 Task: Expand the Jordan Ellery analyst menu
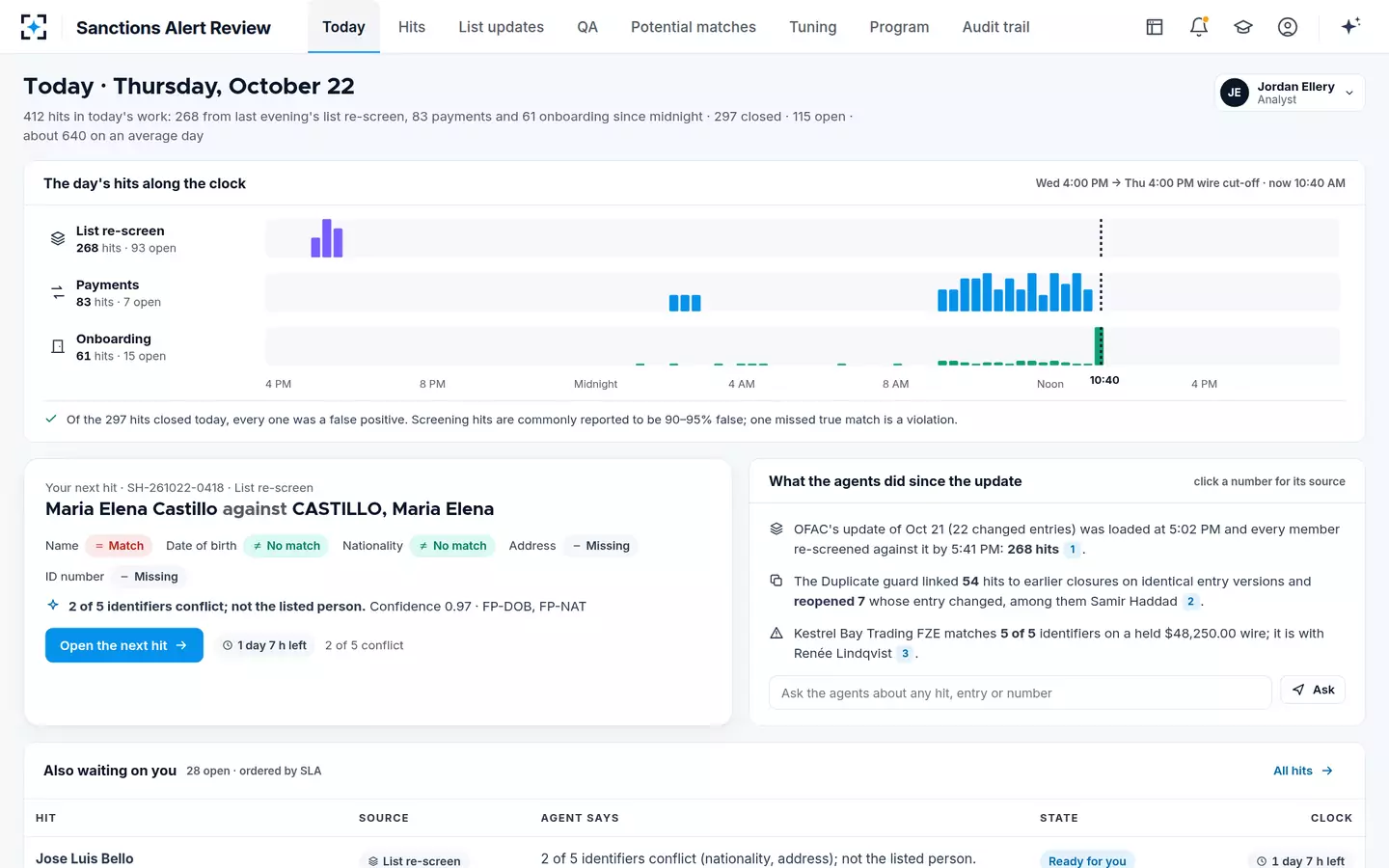1290,93
